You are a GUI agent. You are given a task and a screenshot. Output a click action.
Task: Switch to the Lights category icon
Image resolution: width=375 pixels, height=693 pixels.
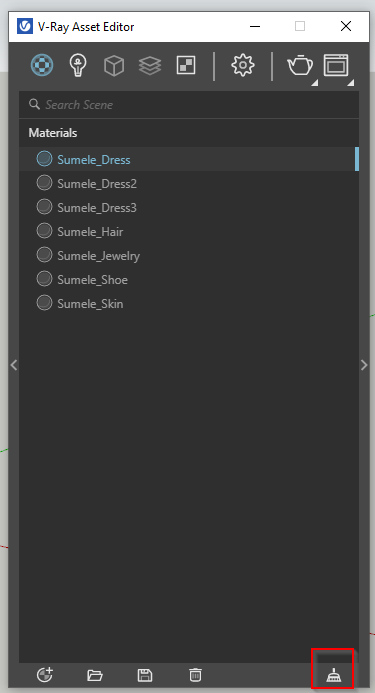point(78,65)
